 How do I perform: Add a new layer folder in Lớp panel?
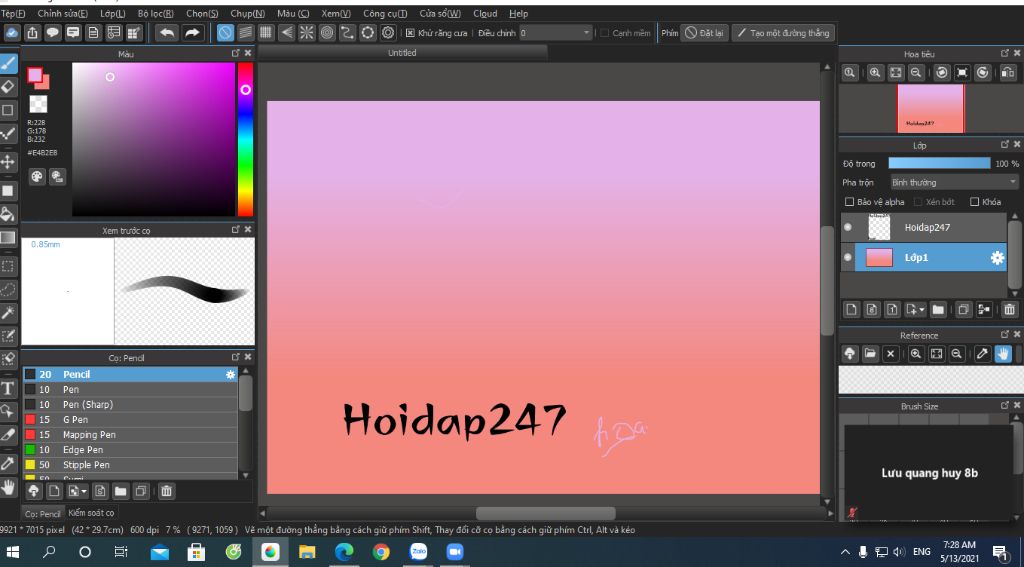[x=938, y=310]
